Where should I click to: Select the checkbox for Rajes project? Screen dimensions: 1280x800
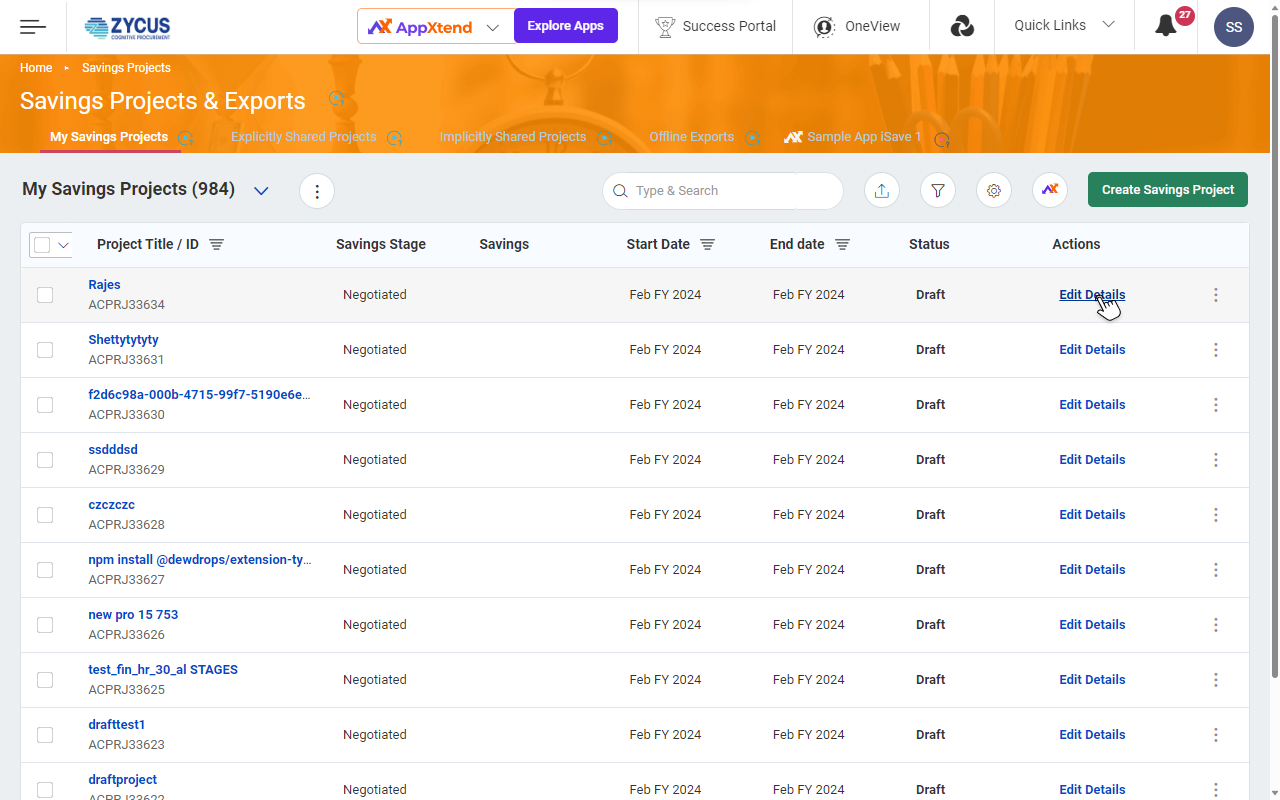tap(45, 295)
